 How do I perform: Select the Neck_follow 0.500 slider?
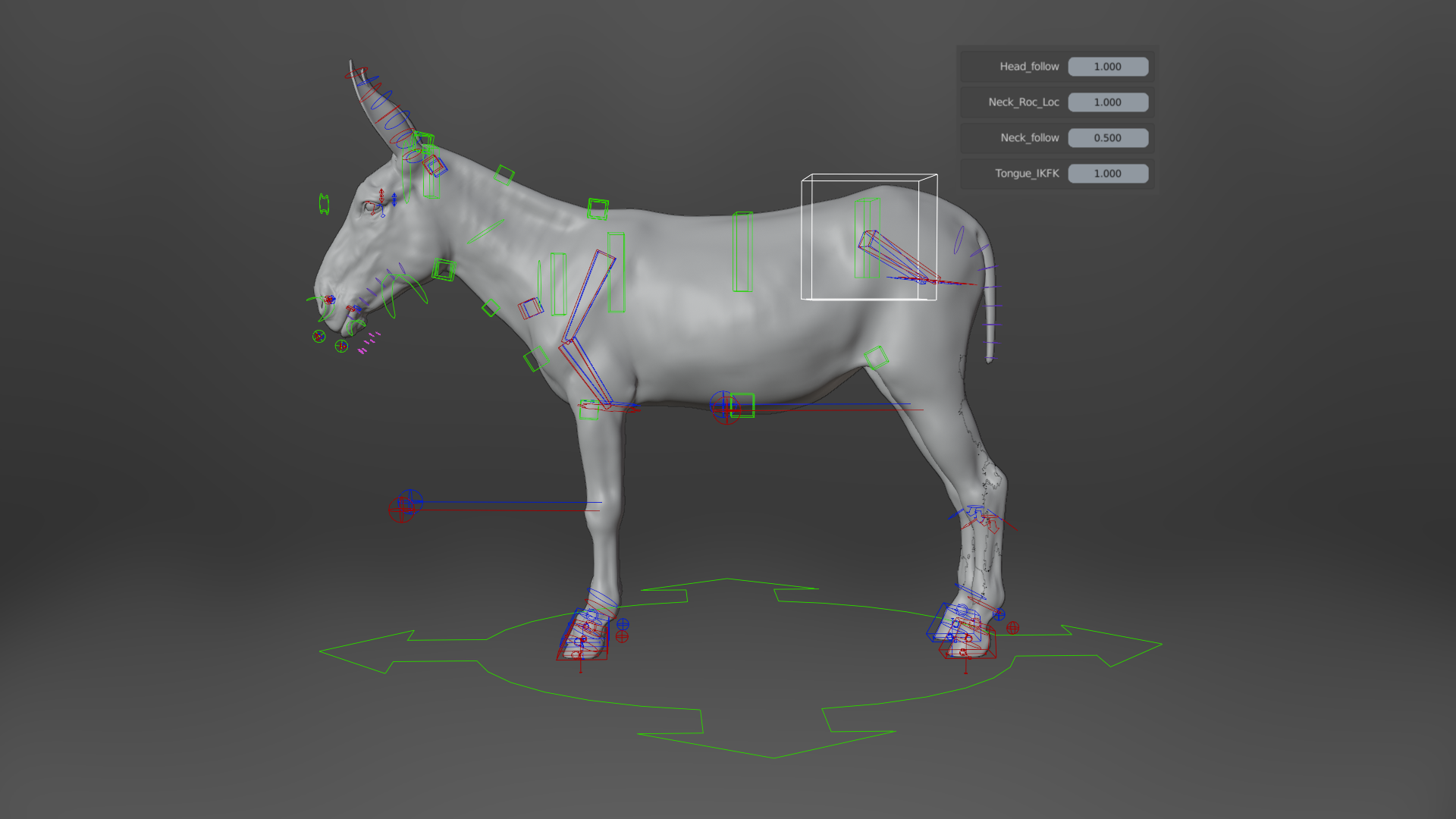click(1108, 138)
